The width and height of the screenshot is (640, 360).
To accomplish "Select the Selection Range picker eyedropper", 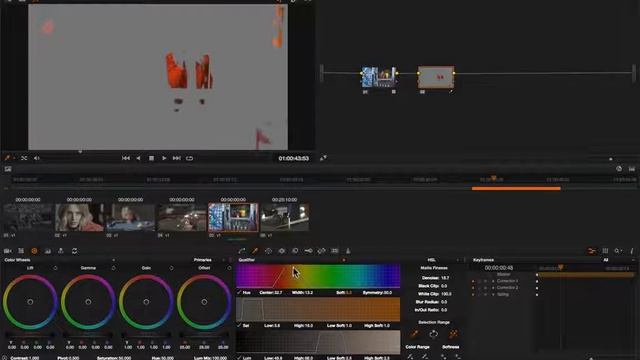I will (415, 334).
